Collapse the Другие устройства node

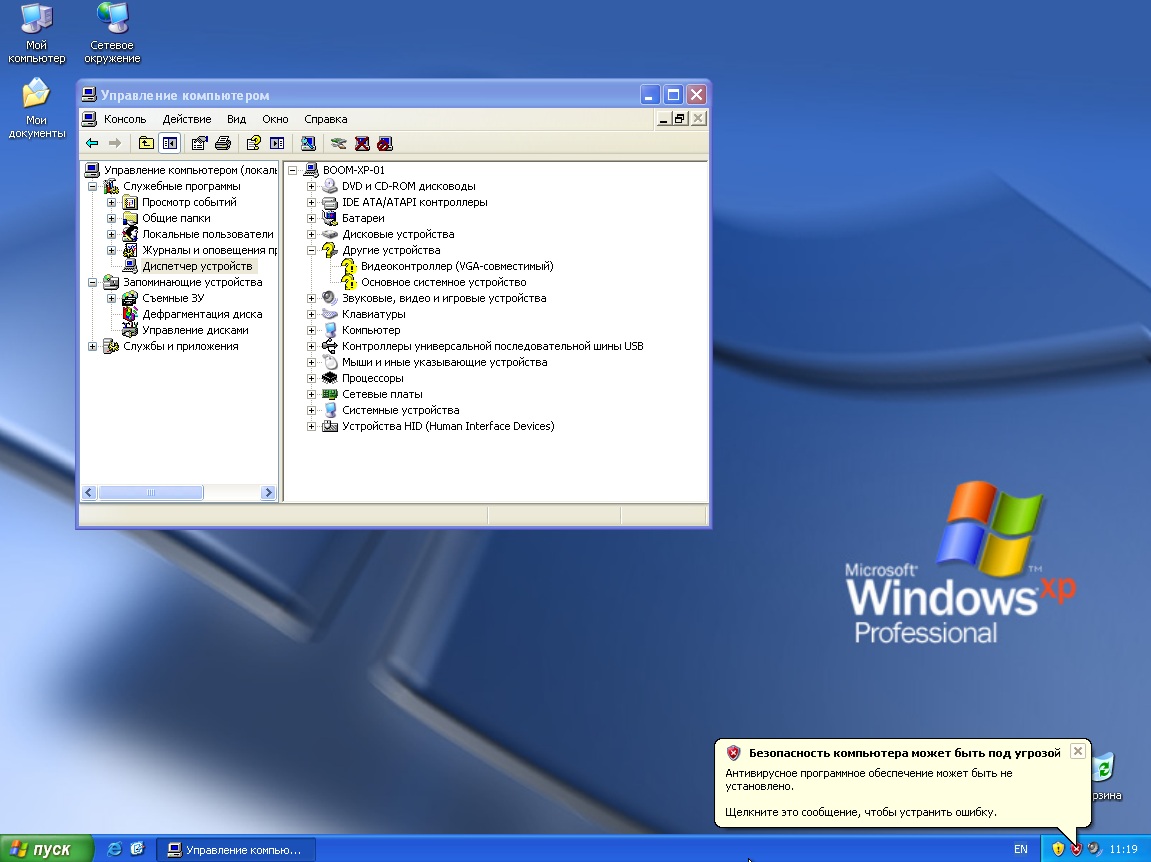tap(312, 250)
